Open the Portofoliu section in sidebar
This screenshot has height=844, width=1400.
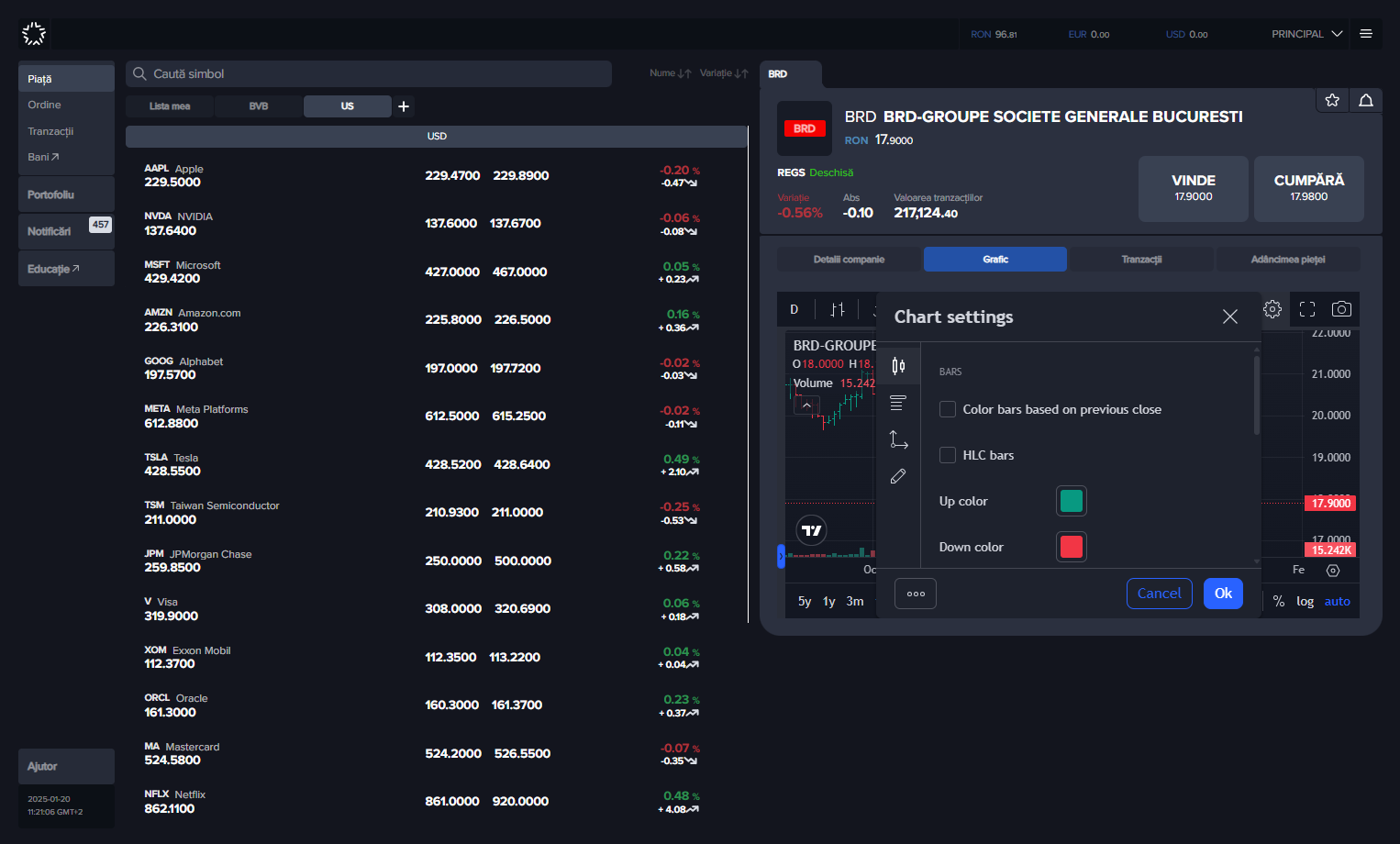[66, 194]
